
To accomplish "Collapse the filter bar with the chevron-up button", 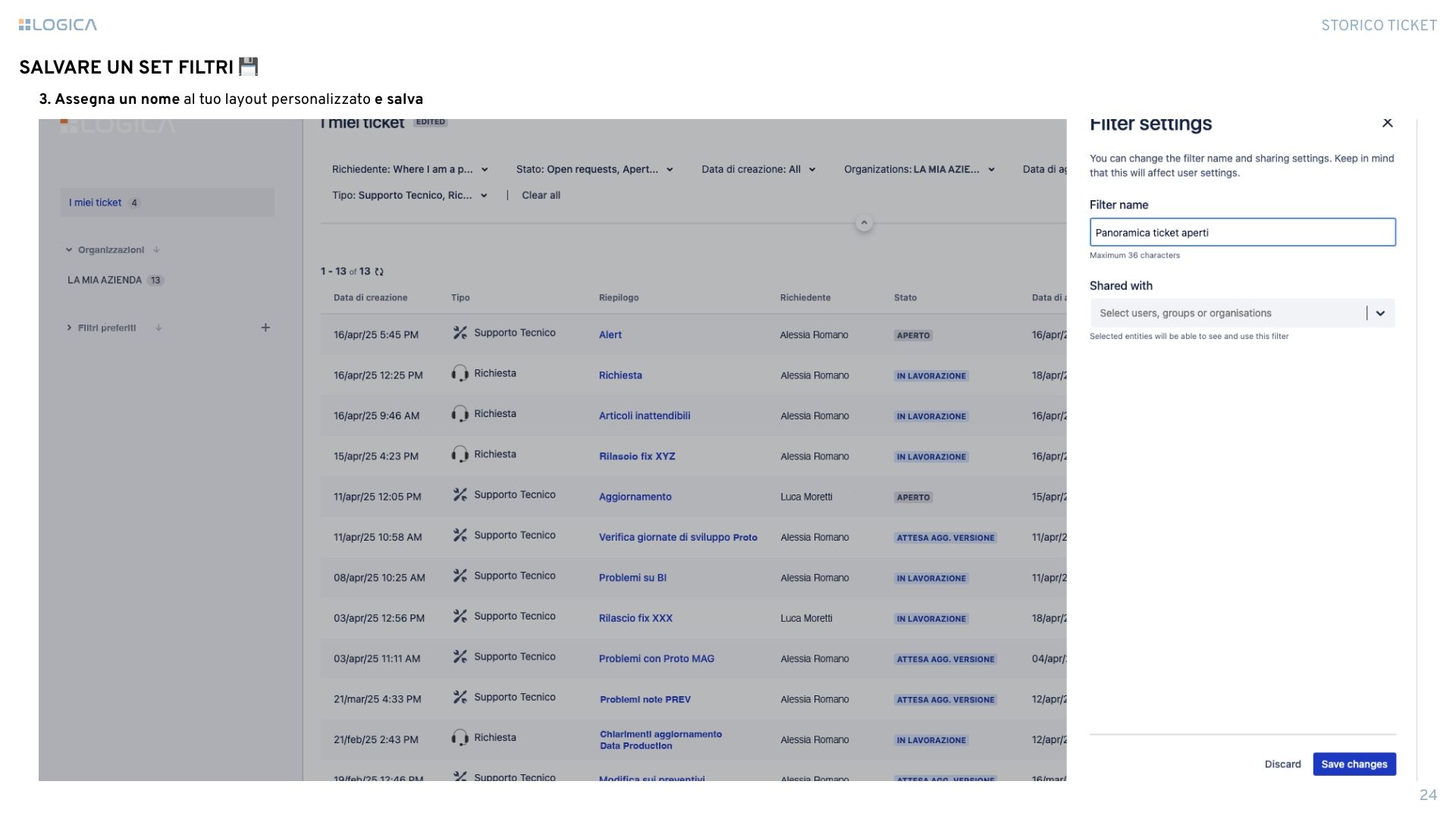I will [864, 223].
